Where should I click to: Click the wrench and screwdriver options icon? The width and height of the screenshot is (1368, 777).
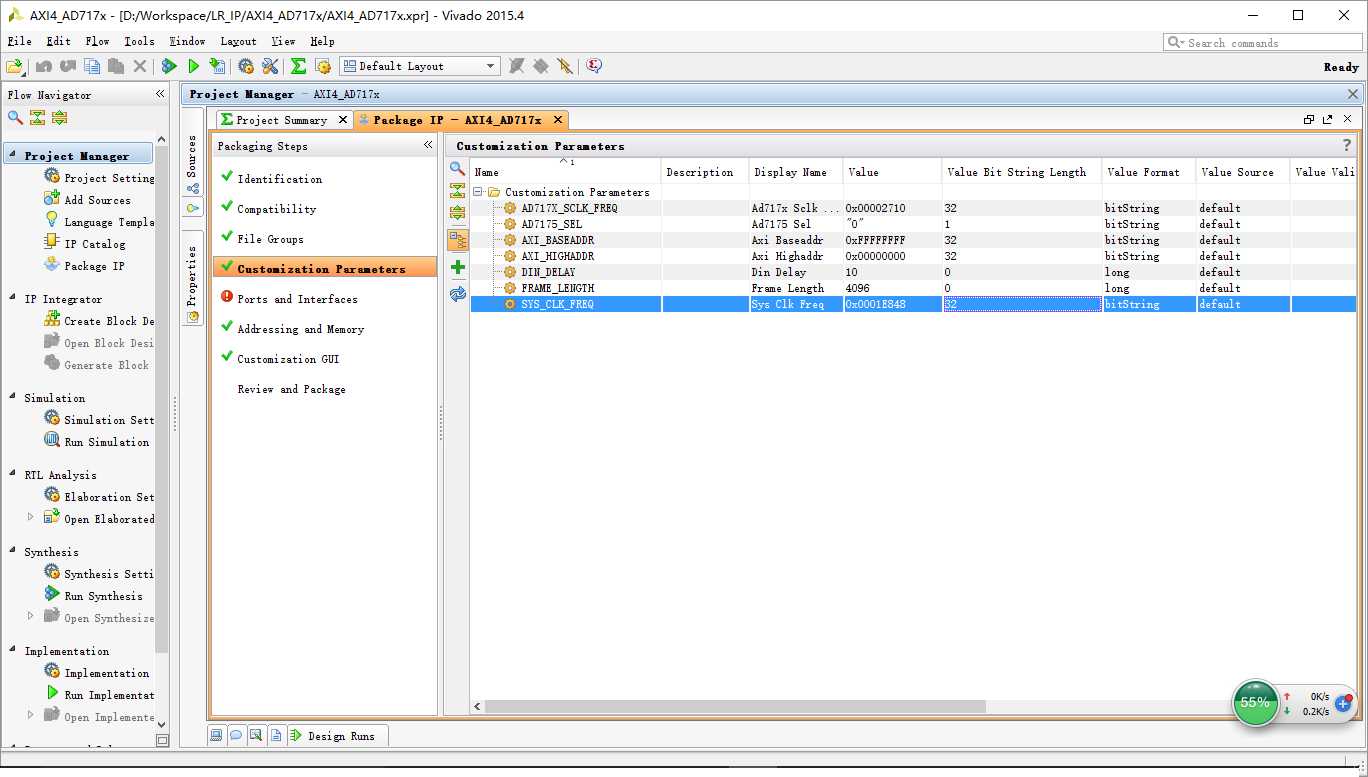tap(270, 66)
